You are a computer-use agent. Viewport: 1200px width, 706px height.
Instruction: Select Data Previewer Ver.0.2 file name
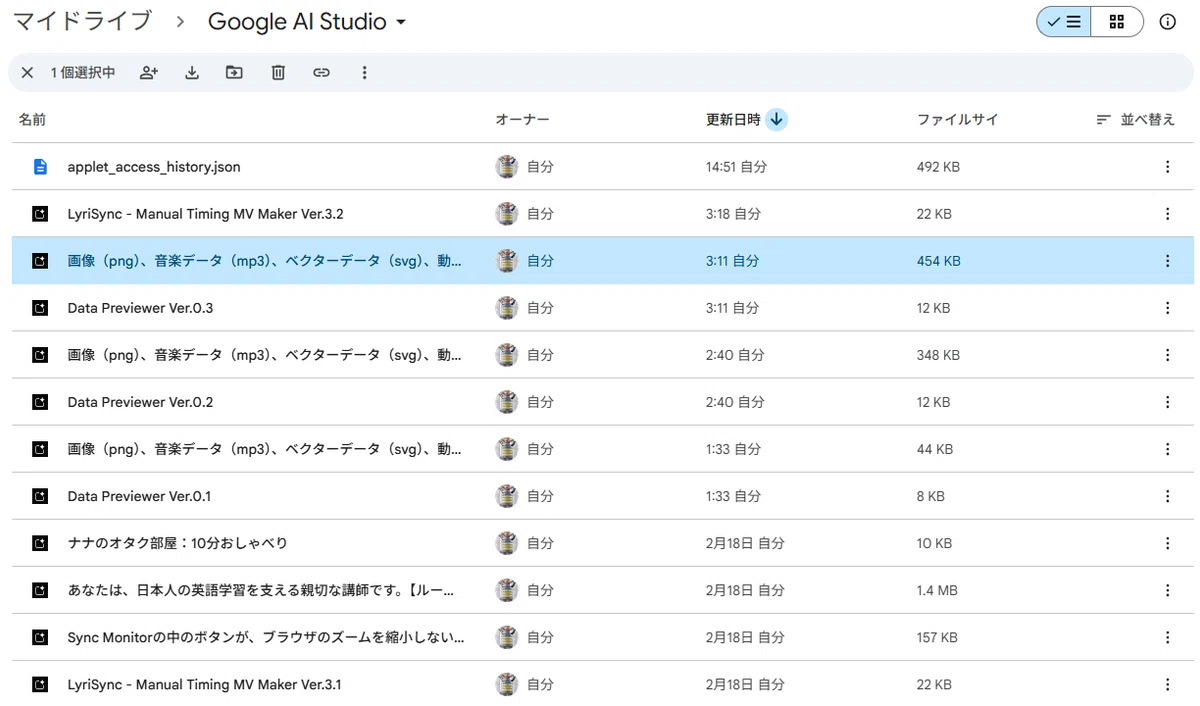click(140, 402)
